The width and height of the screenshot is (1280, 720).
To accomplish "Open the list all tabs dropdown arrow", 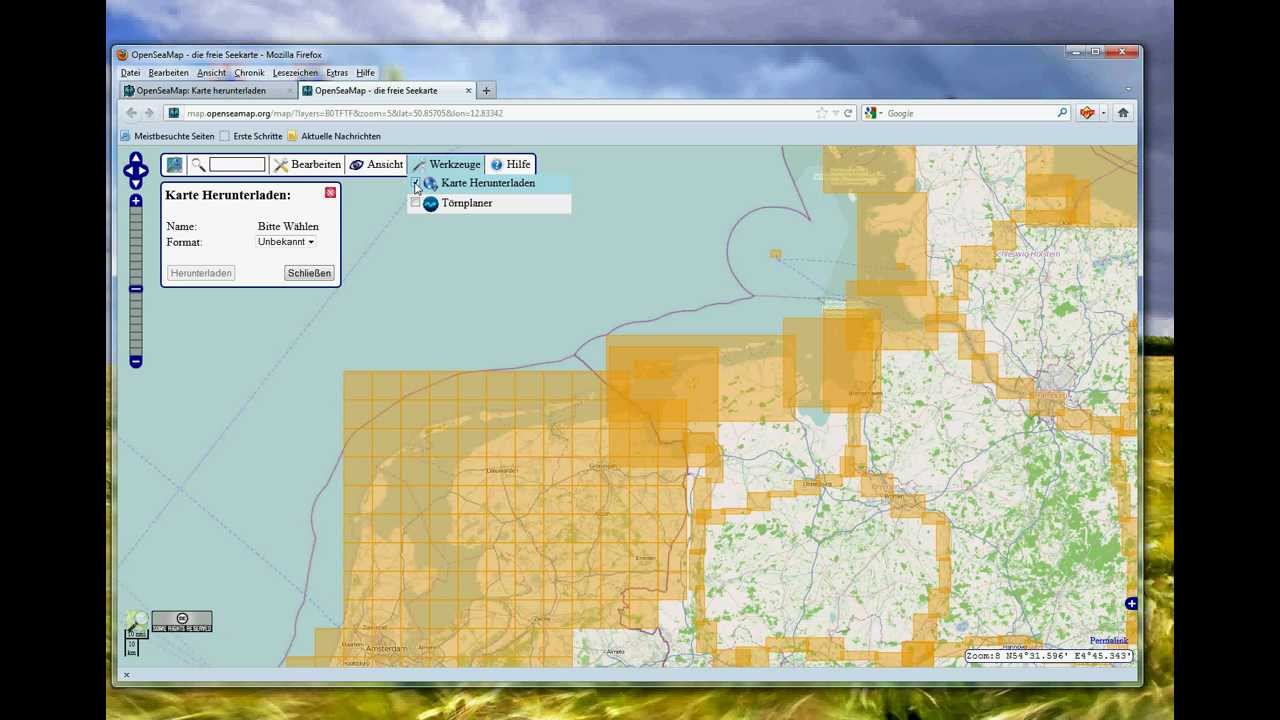I will (x=1128, y=90).
